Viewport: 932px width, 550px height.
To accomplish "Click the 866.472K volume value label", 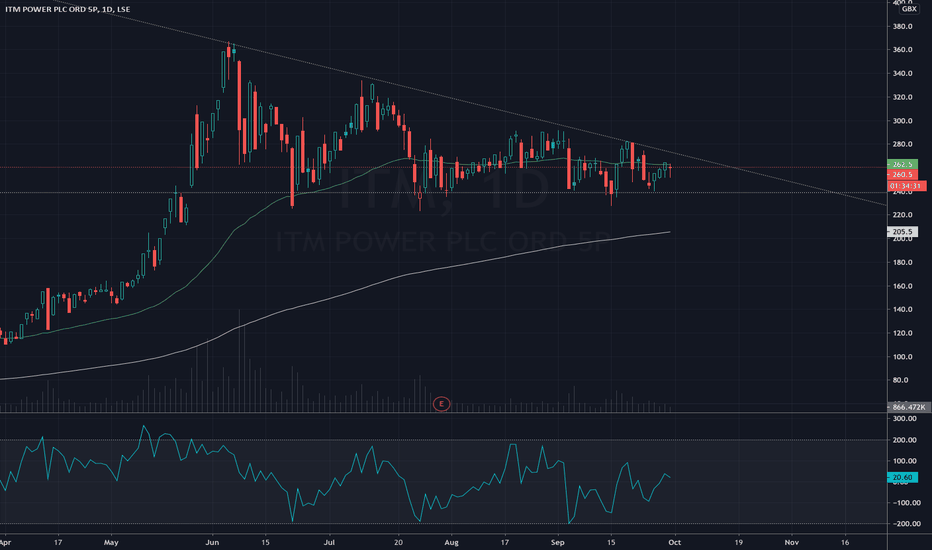I will [909, 407].
